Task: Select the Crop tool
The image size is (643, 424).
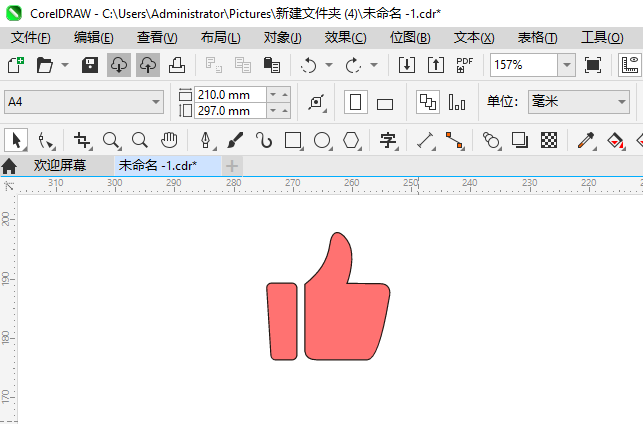Action: (x=82, y=141)
